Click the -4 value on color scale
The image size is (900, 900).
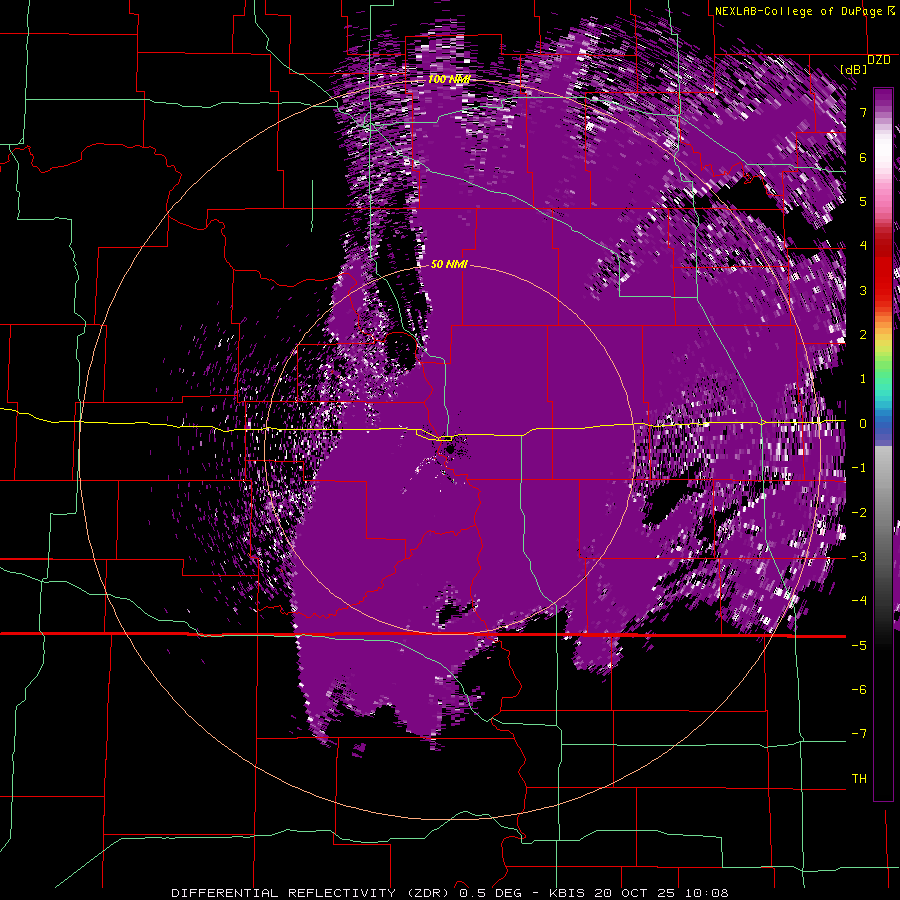[x=859, y=601]
